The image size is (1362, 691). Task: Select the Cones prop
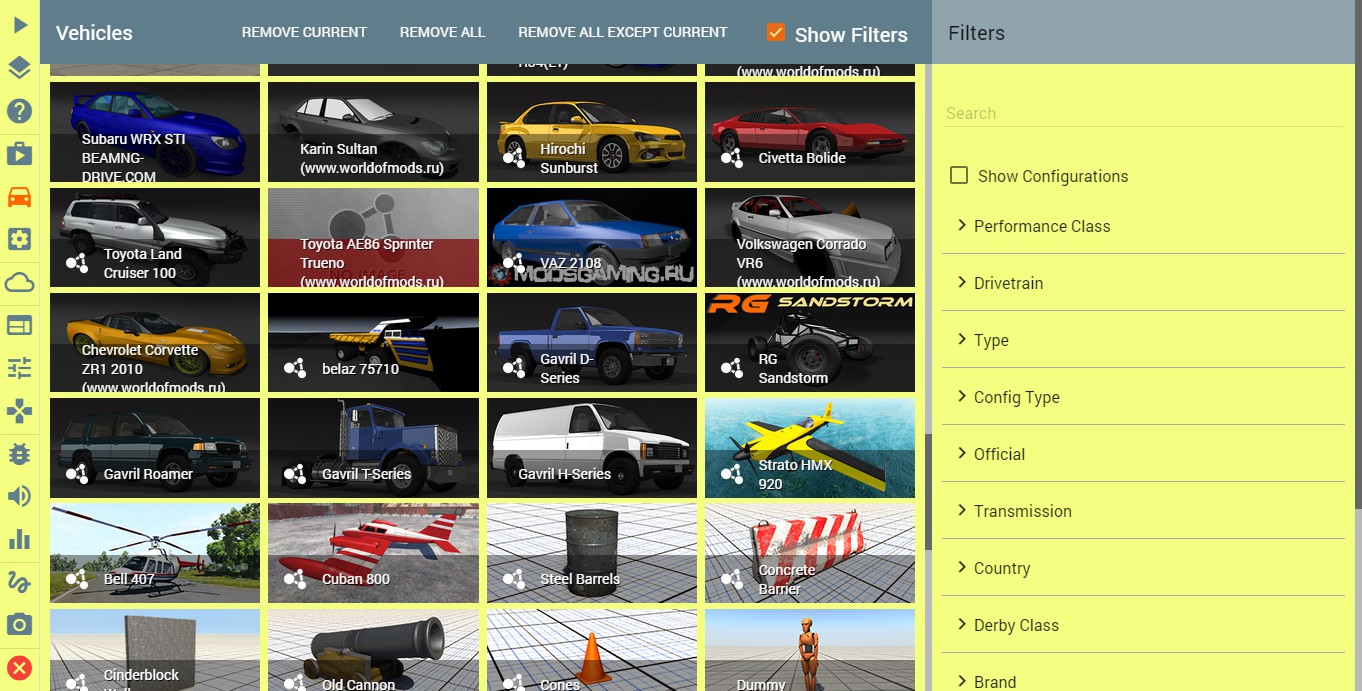pos(592,650)
